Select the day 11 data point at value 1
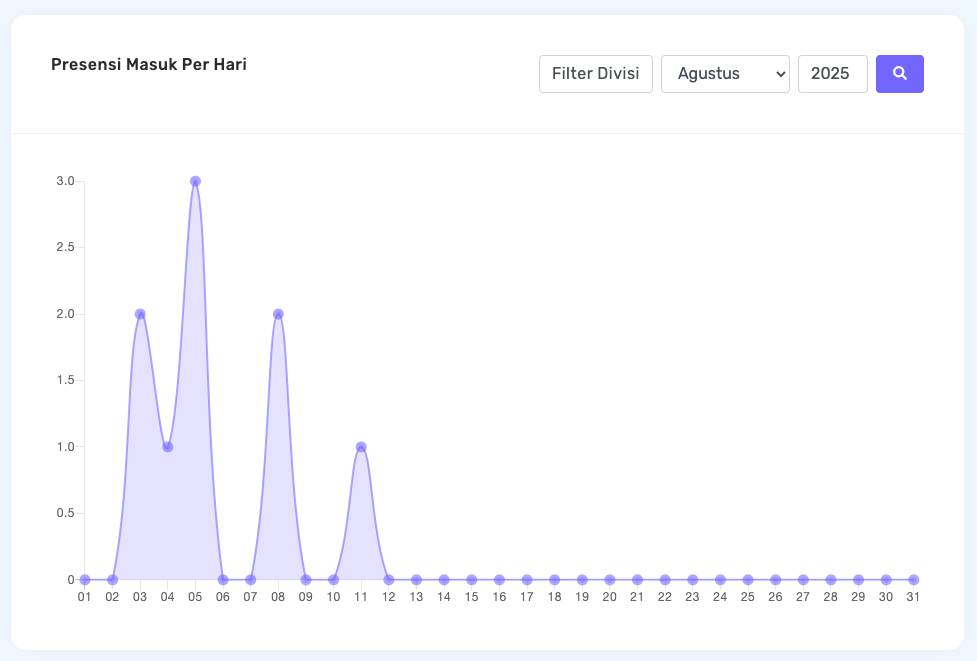The height and width of the screenshot is (661, 977). pyautogui.click(x=361, y=447)
